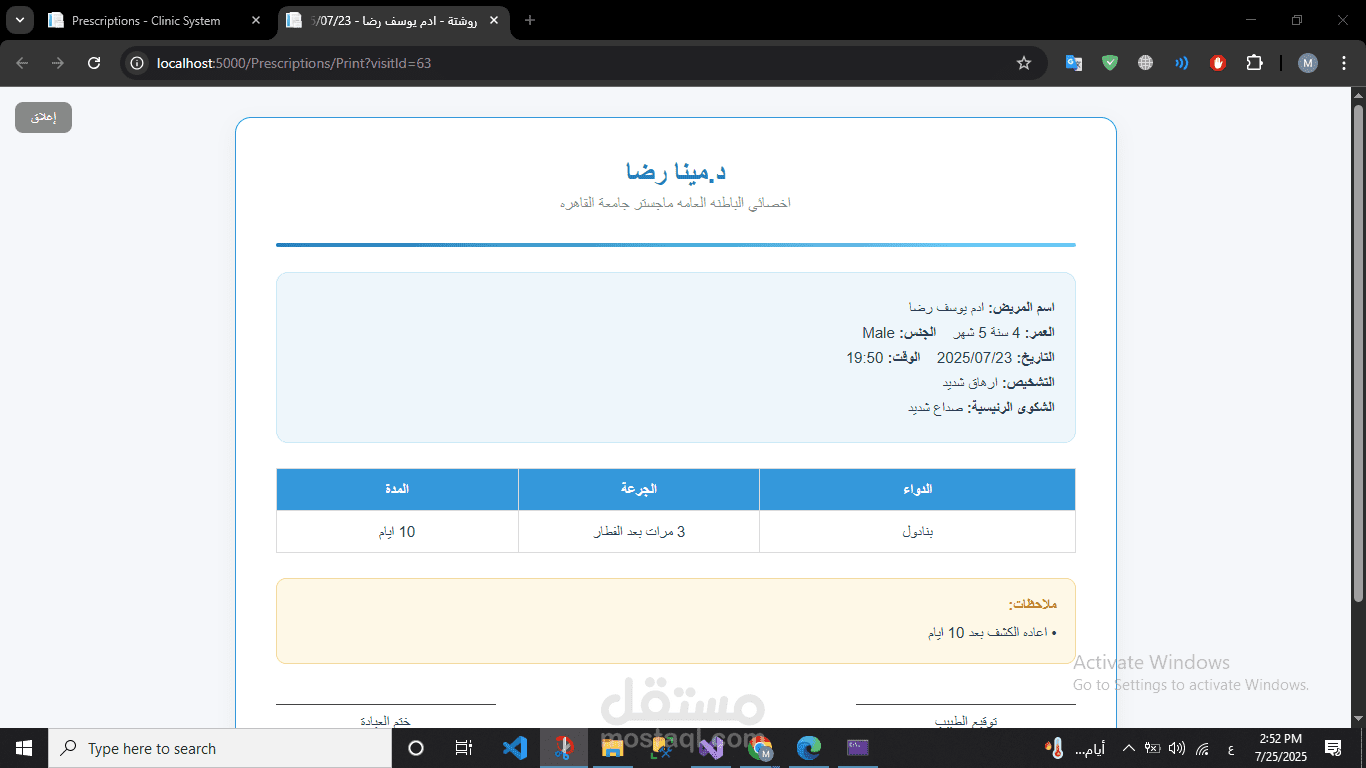1366x768 pixels.
Task: Open the weather widget on taskbar
Action: [1074, 748]
